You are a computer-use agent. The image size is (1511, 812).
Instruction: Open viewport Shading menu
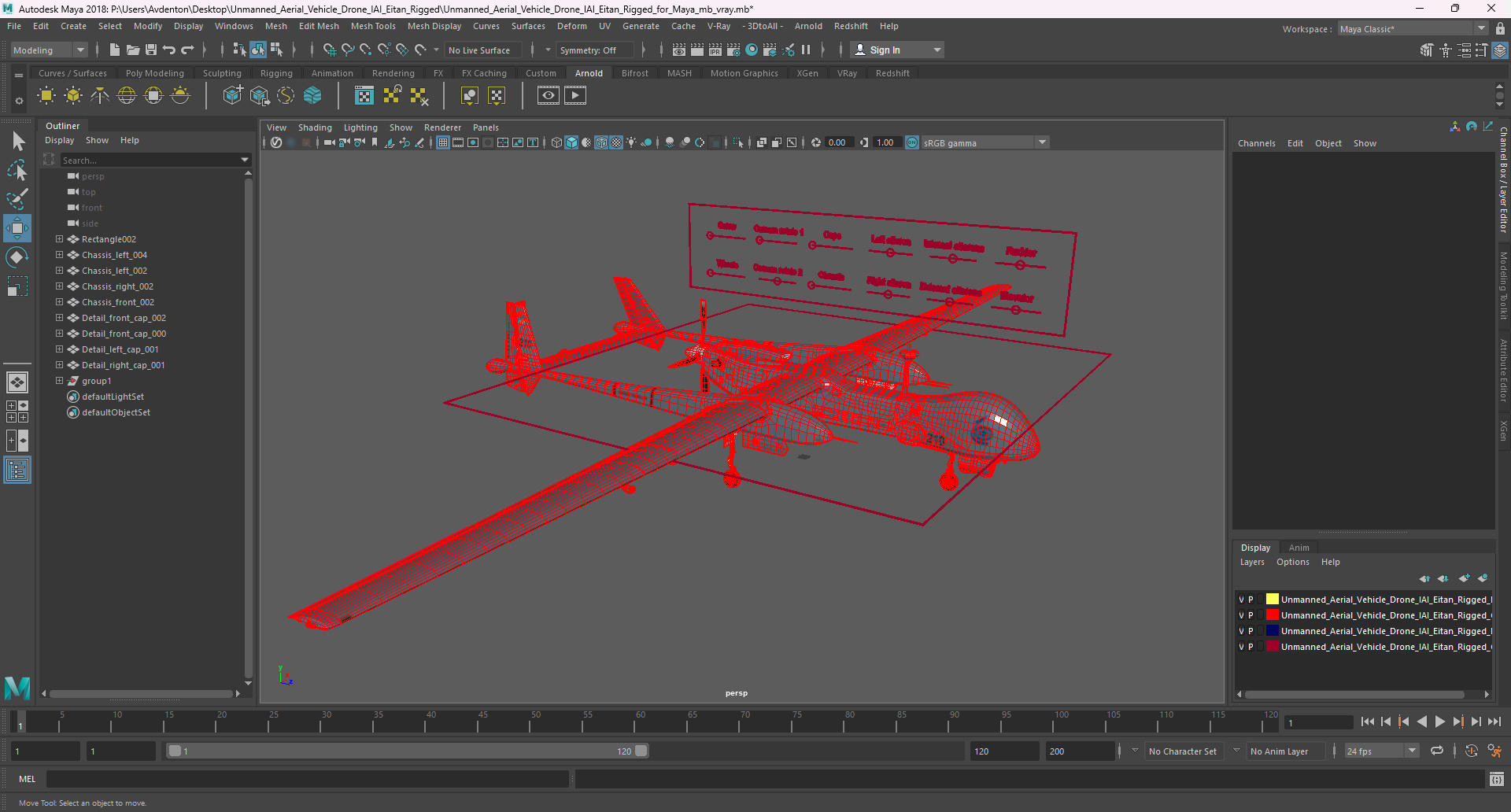click(x=315, y=127)
